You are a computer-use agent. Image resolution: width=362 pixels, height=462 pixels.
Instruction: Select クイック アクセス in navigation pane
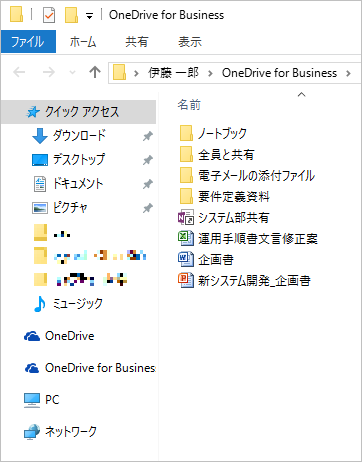pyautogui.click(x=79, y=112)
